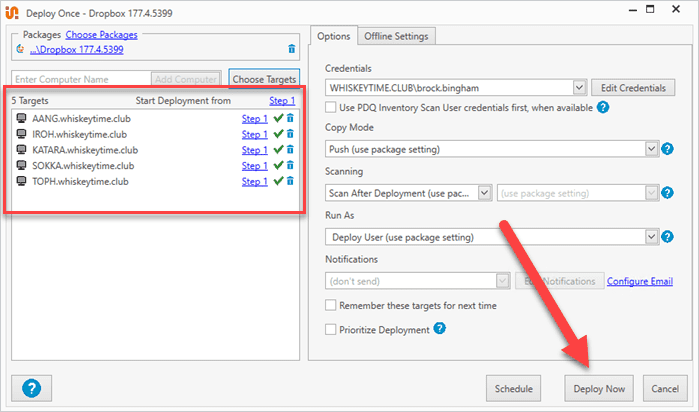Click the PDQ Deploy logo in title bar
The width and height of the screenshot is (699, 412).
click(12, 12)
